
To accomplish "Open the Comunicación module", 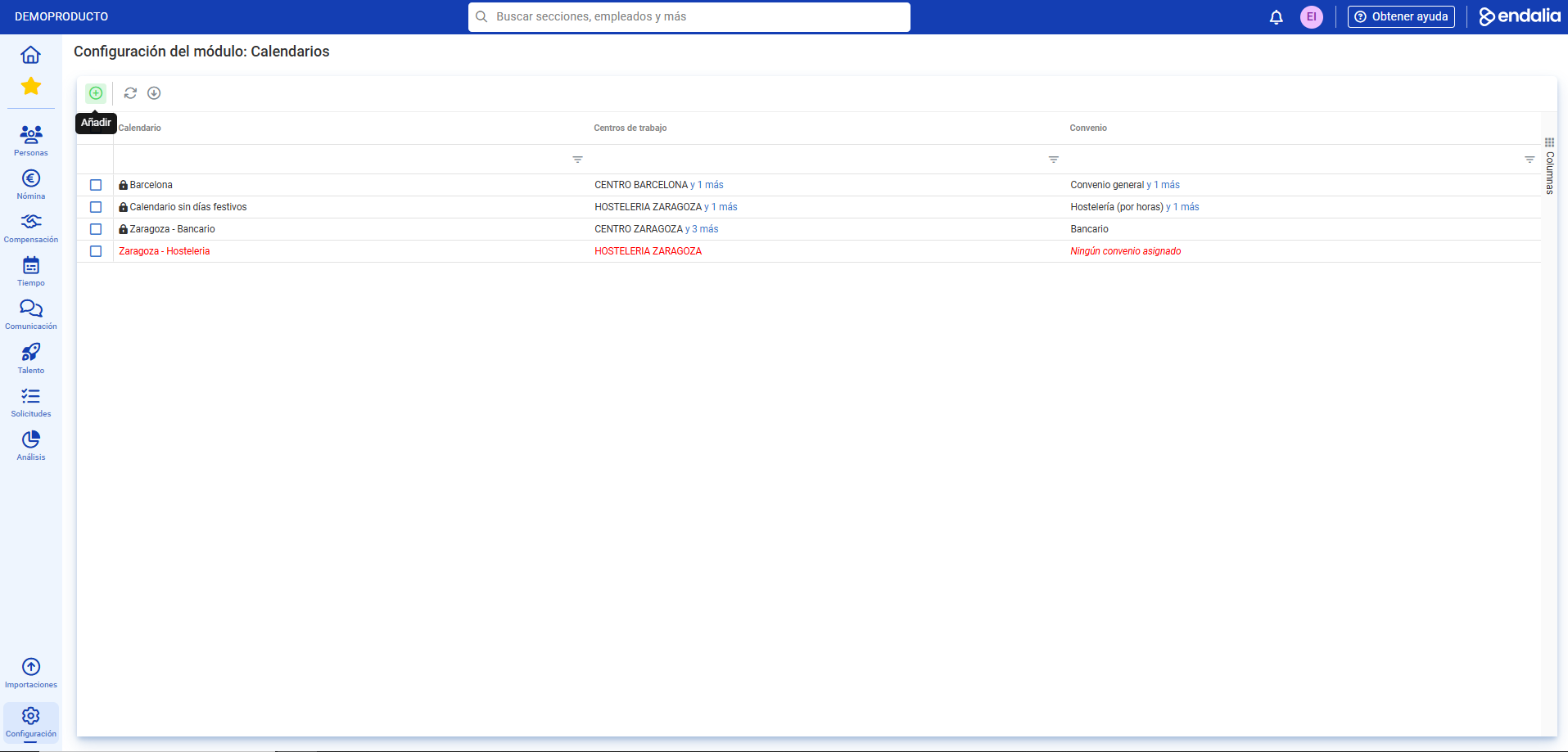I will point(31,314).
